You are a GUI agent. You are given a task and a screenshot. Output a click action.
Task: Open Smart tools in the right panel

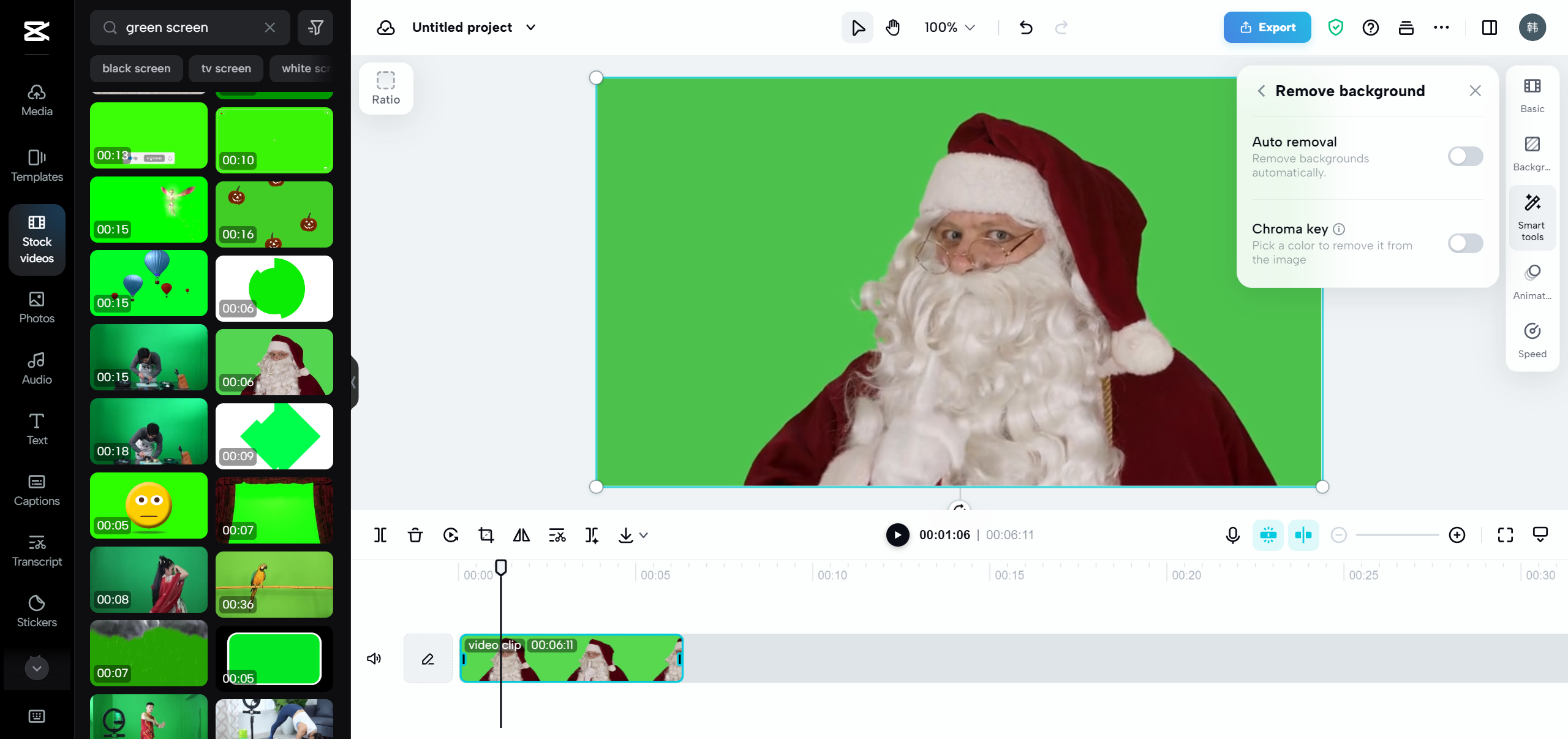click(x=1532, y=217)
